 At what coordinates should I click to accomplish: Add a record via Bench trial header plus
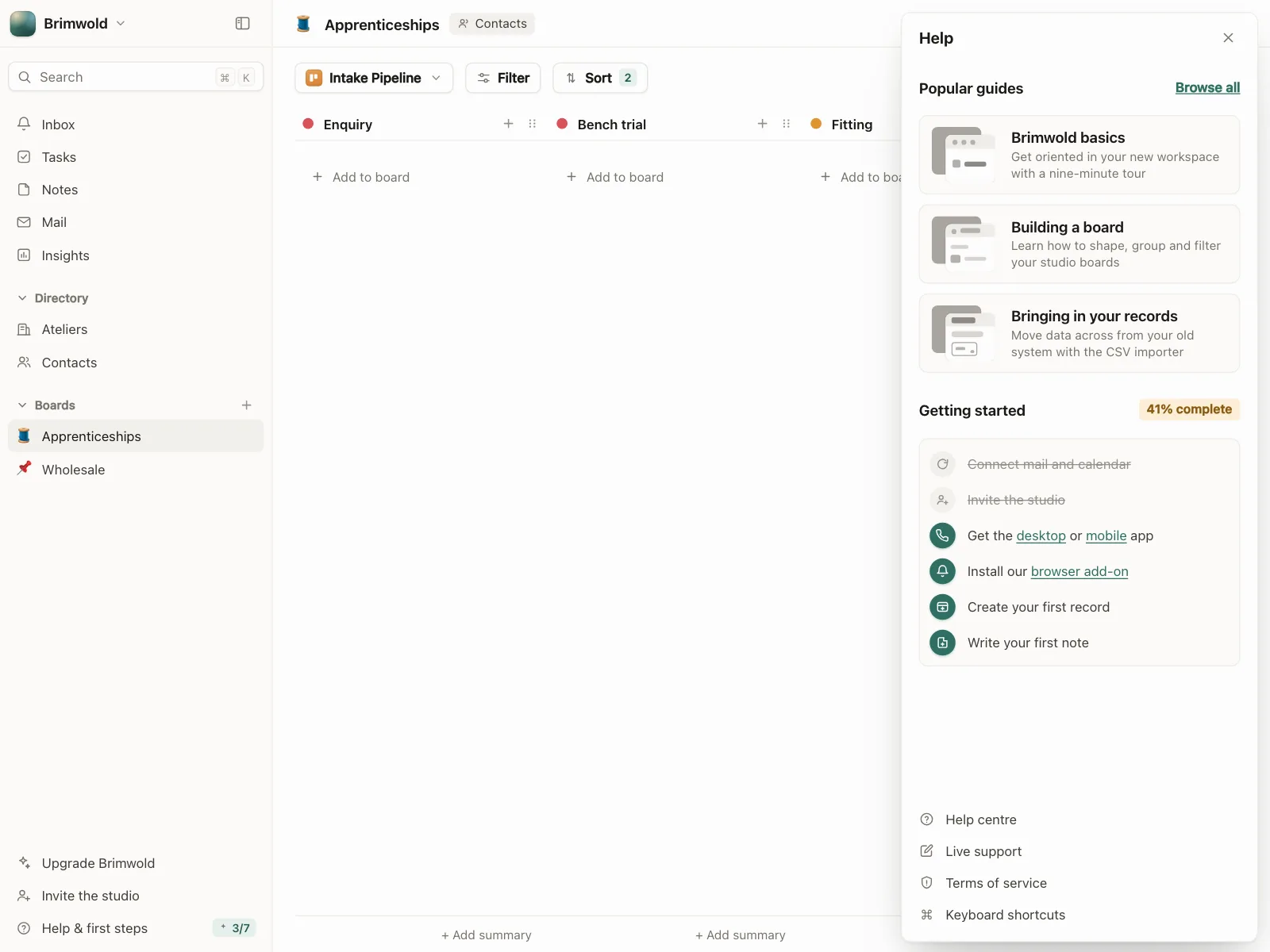[763, 124]
